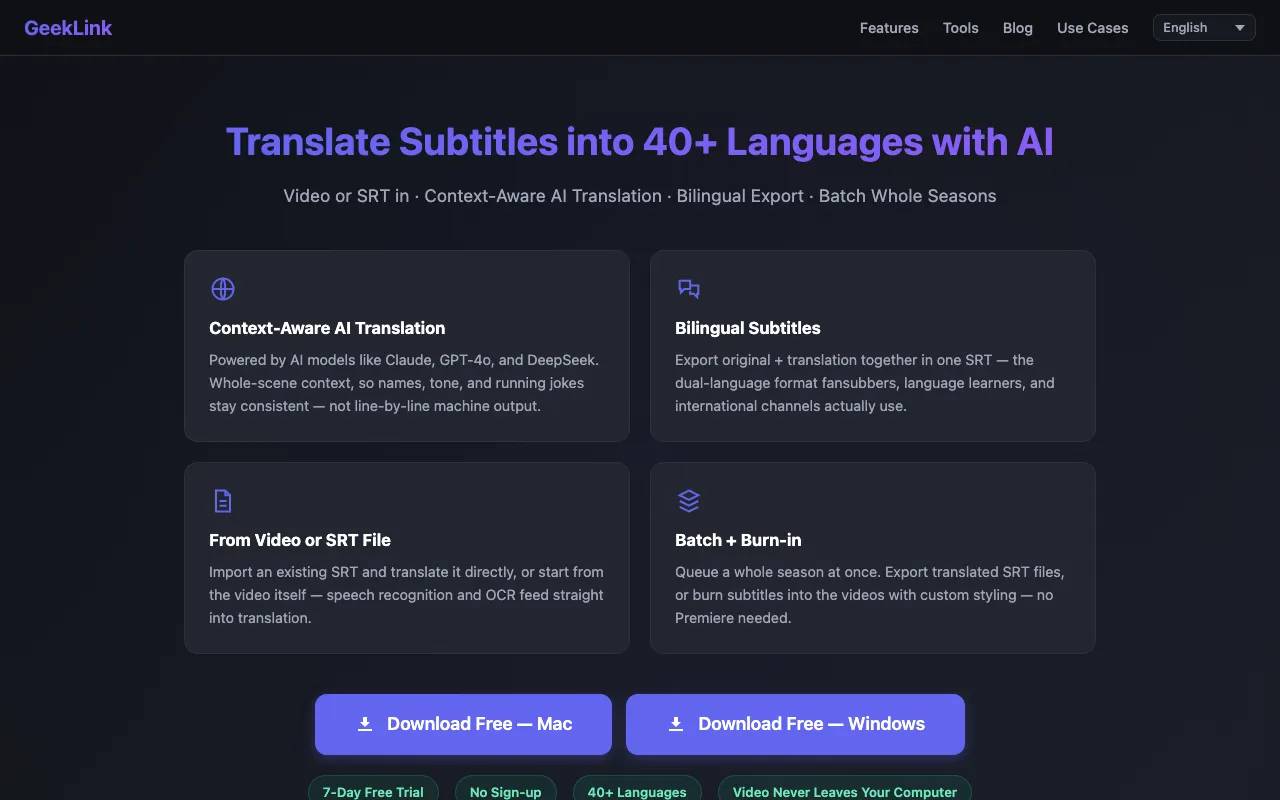Go to the Blog page

1018,28
